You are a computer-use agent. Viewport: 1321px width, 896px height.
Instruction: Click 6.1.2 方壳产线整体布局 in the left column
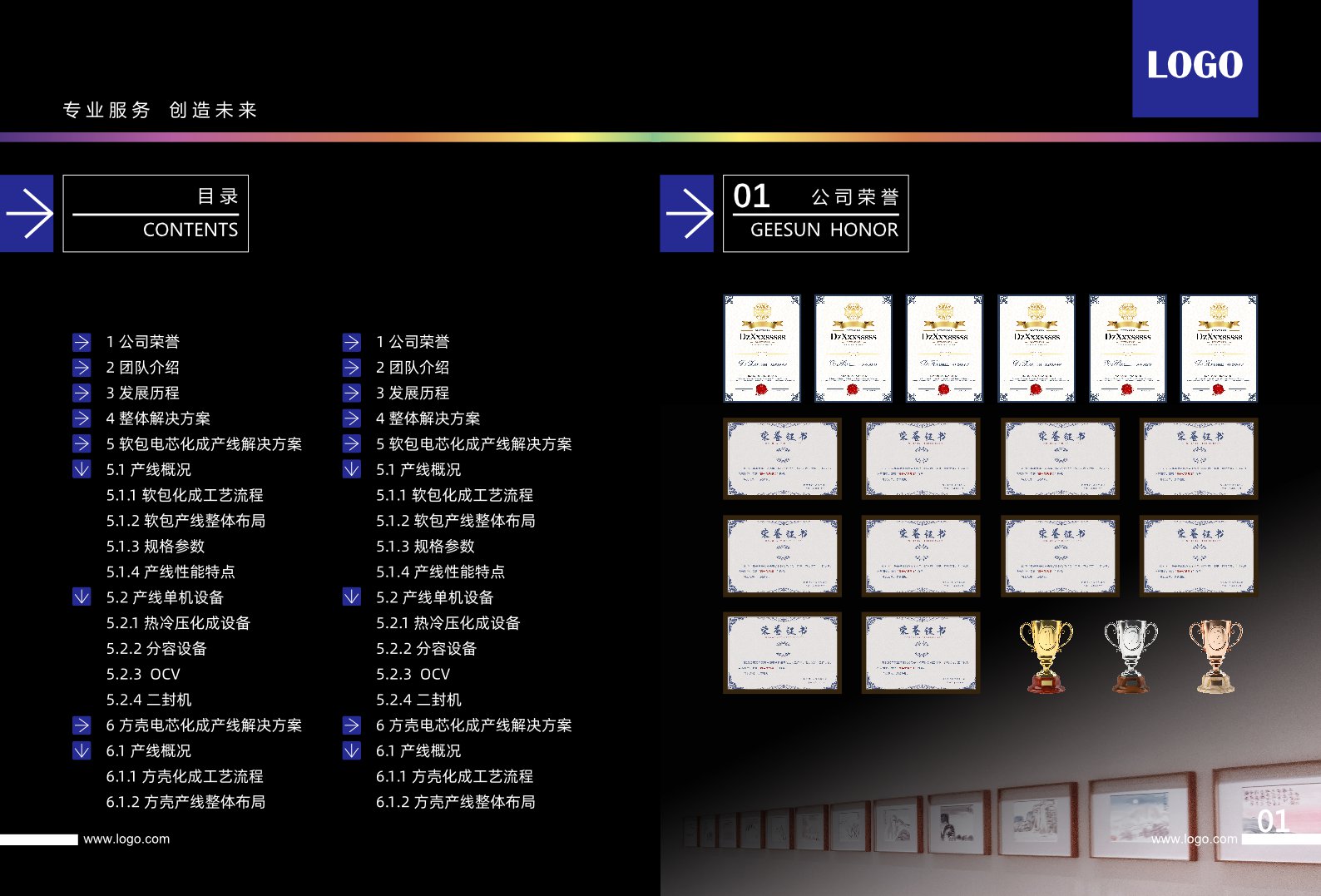(x=186, y=803)
